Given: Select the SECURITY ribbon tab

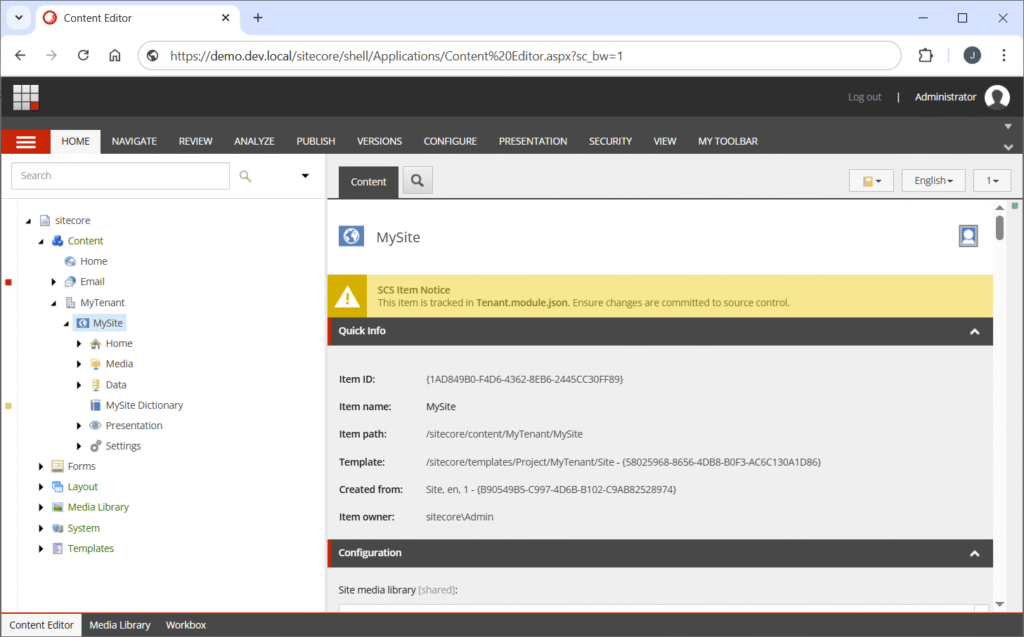Looking at the screenshot, I should point(610,141).
